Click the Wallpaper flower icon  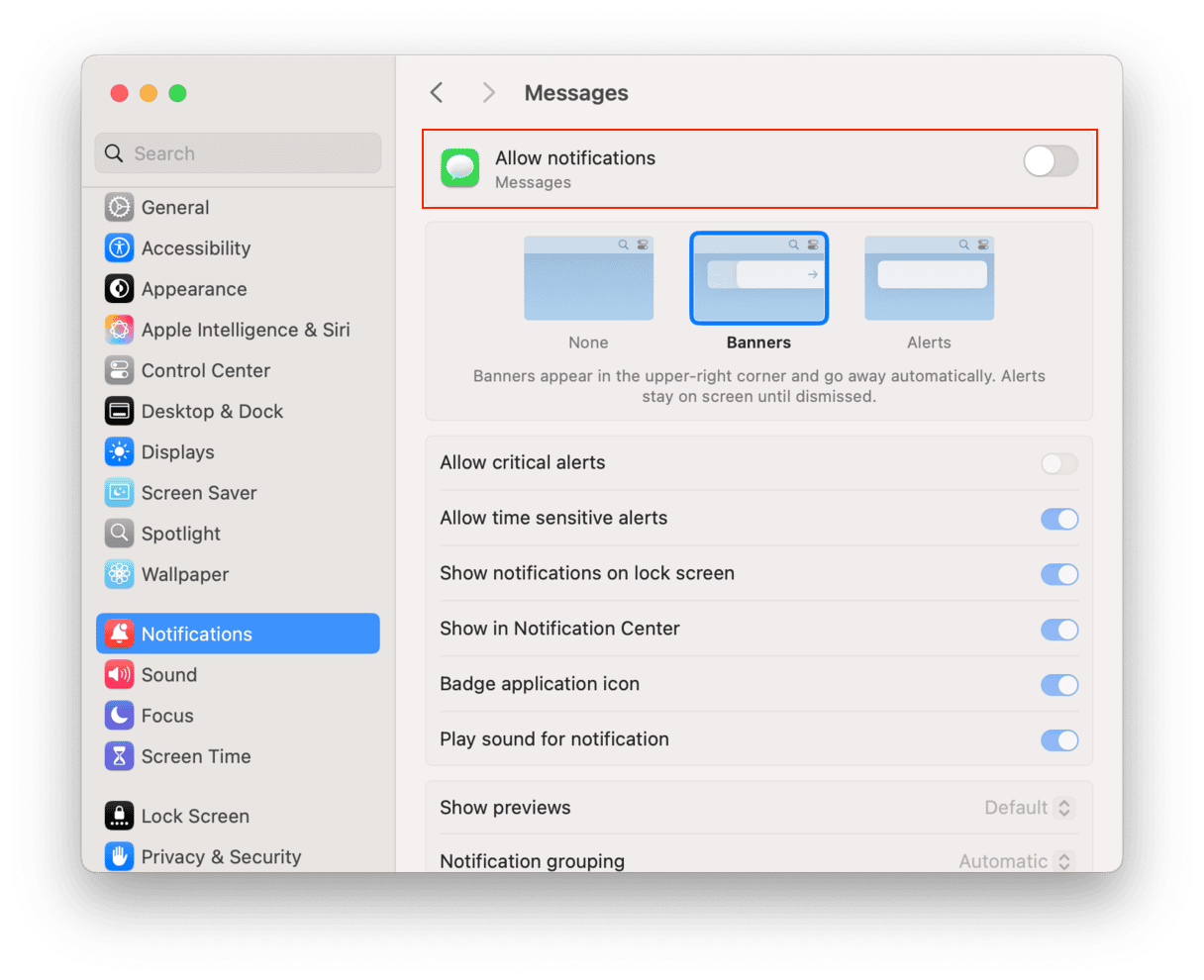point(119,574)
